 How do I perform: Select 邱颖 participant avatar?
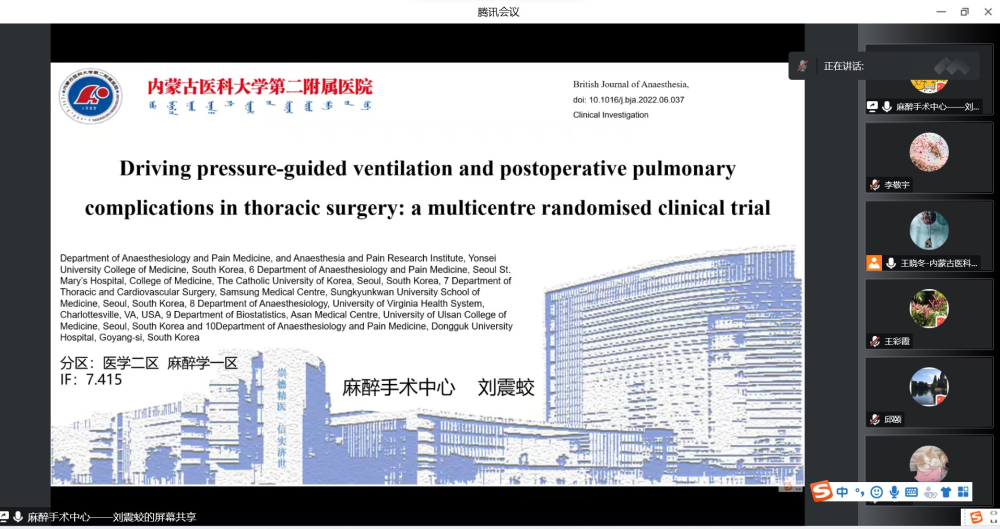[x=929, y=387]
